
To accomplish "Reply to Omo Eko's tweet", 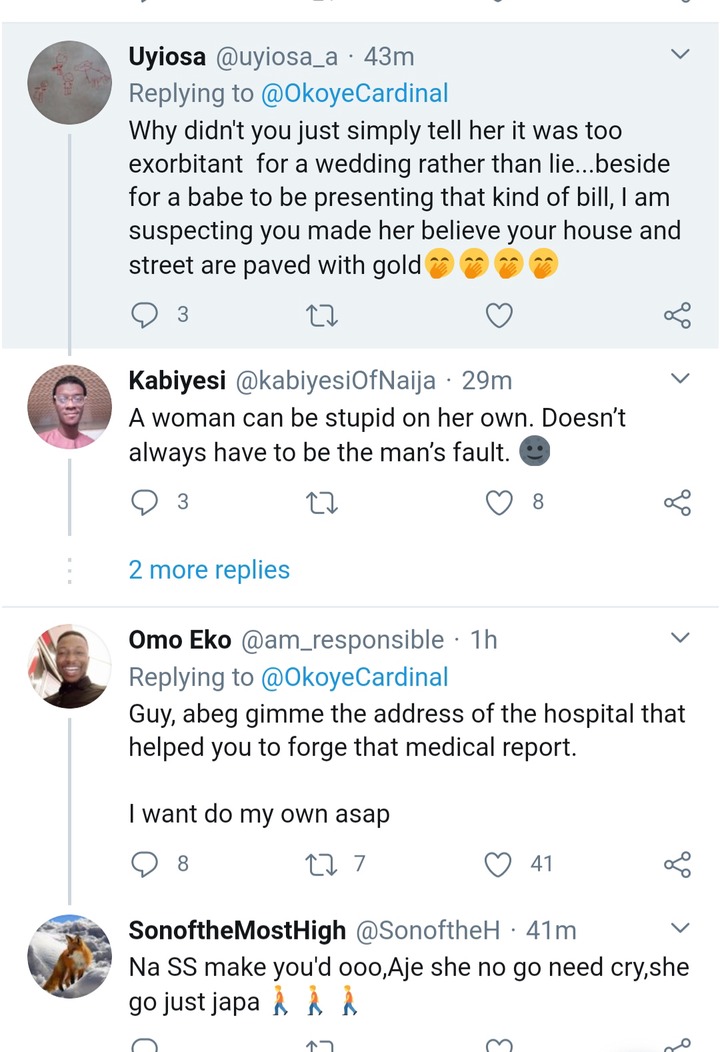I will point(146,863).
